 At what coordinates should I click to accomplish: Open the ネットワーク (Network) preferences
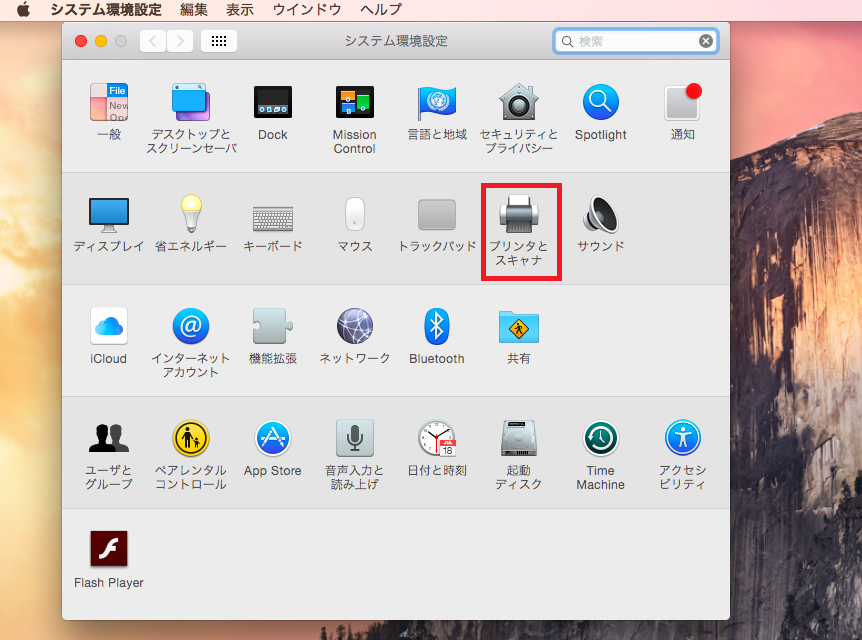pos(354,326)
